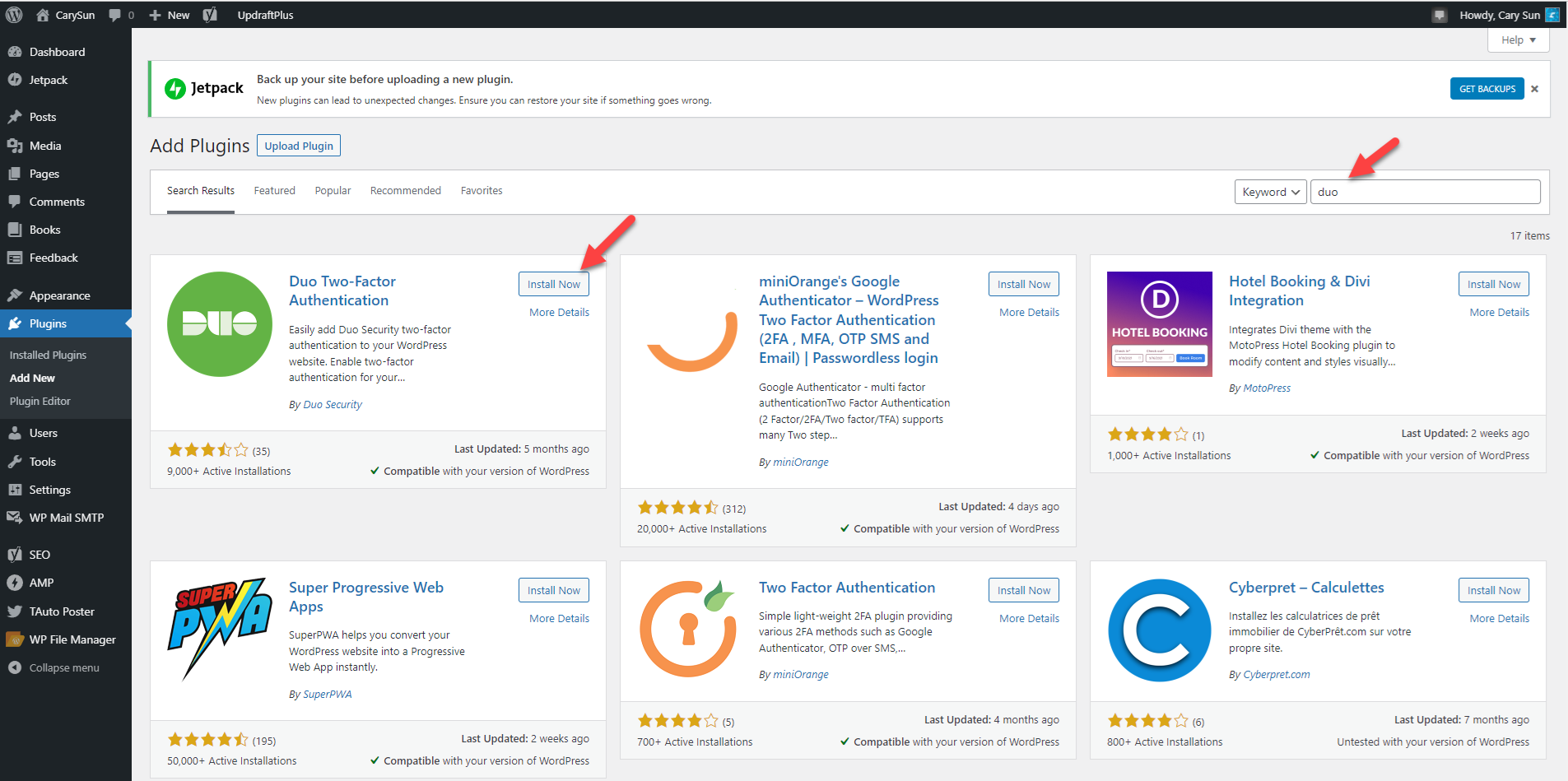Image resolution: width=1568 pixels, height=781 pixels.
Task: Click the plus New icon
Action: [x=155, y=15]
